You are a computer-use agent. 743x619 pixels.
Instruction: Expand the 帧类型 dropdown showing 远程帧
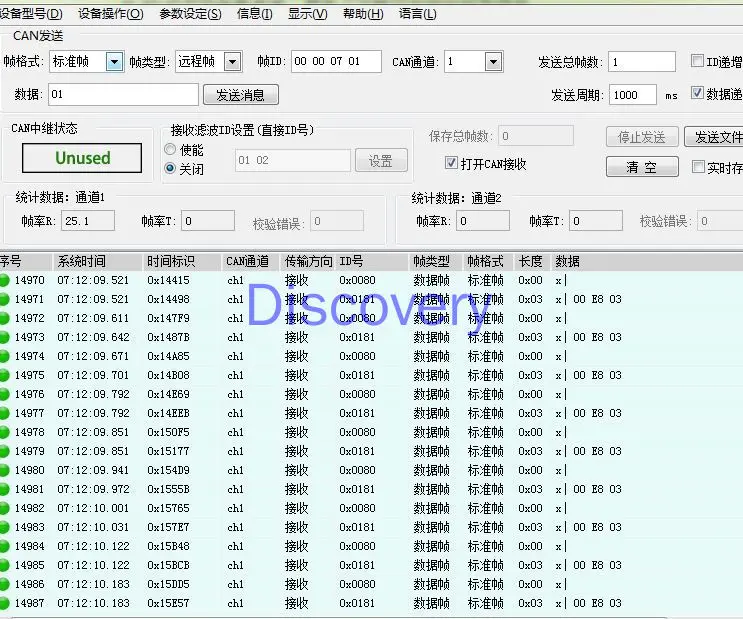(x=233, y=62)
